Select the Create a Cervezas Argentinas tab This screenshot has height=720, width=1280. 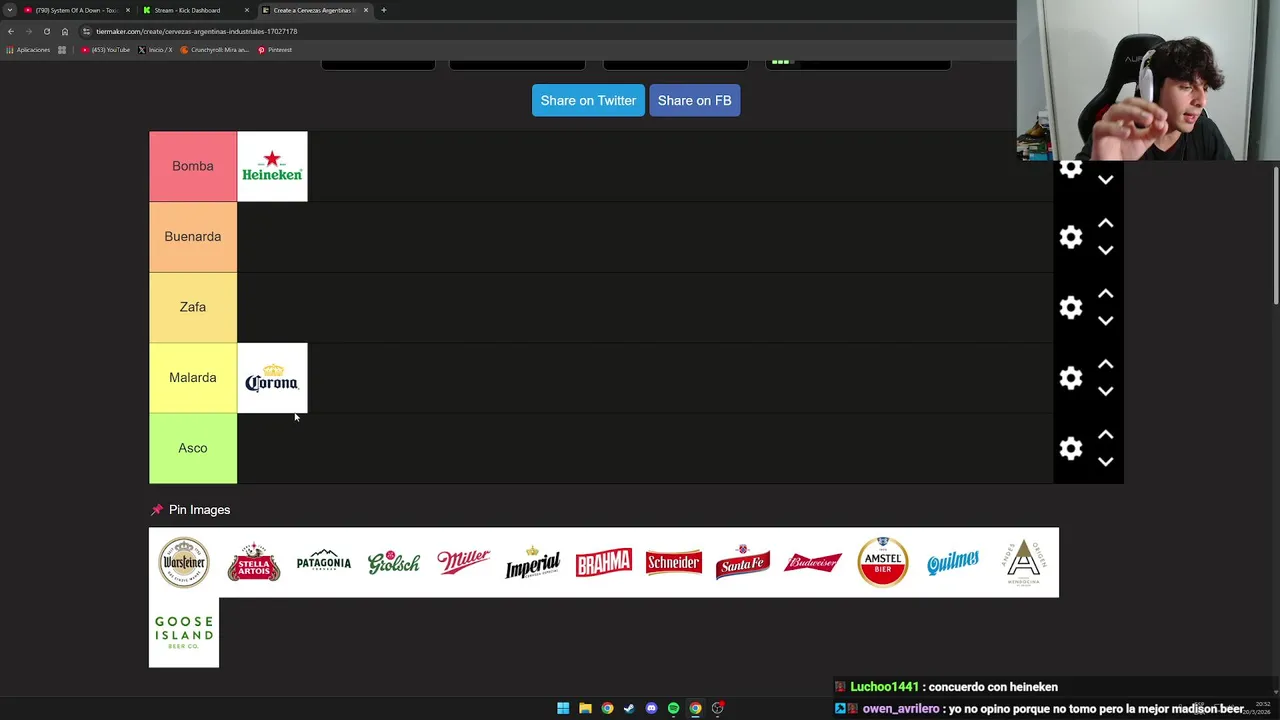tap(314, 10)
